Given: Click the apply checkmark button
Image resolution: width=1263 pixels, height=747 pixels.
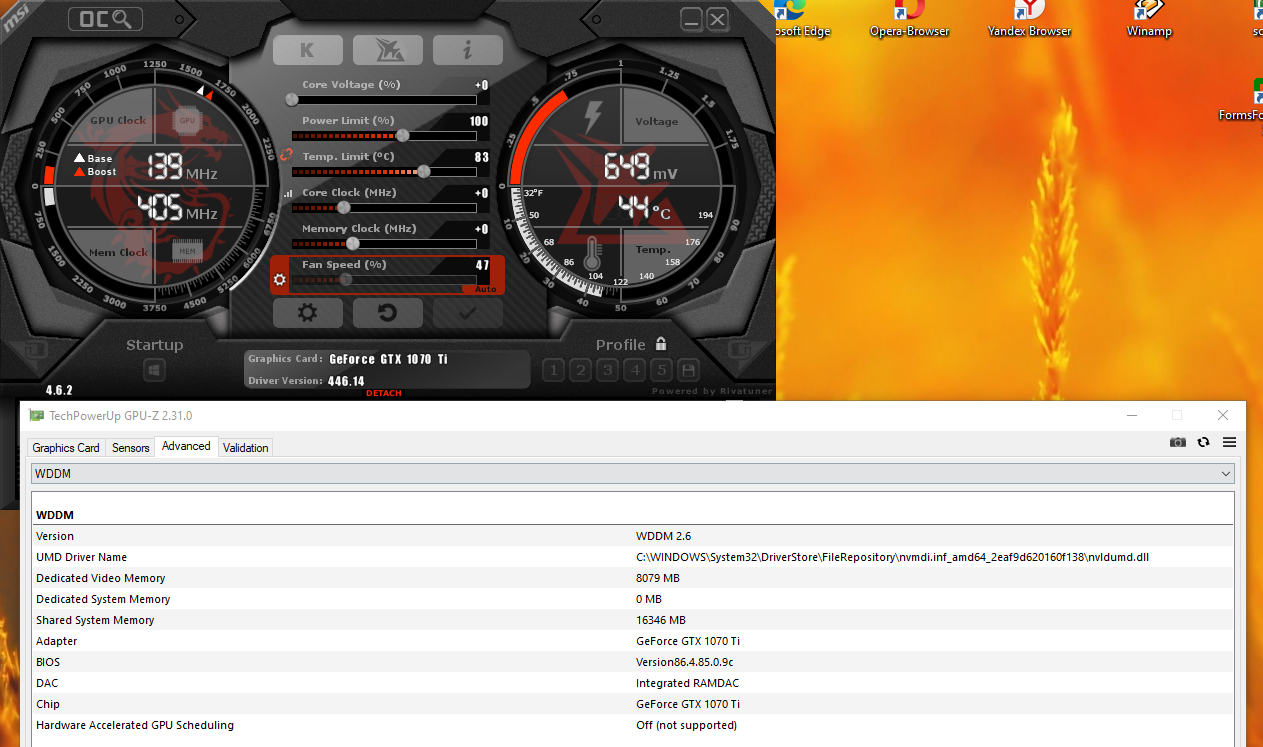Looking at the screenshot, I should click(467, 313).
